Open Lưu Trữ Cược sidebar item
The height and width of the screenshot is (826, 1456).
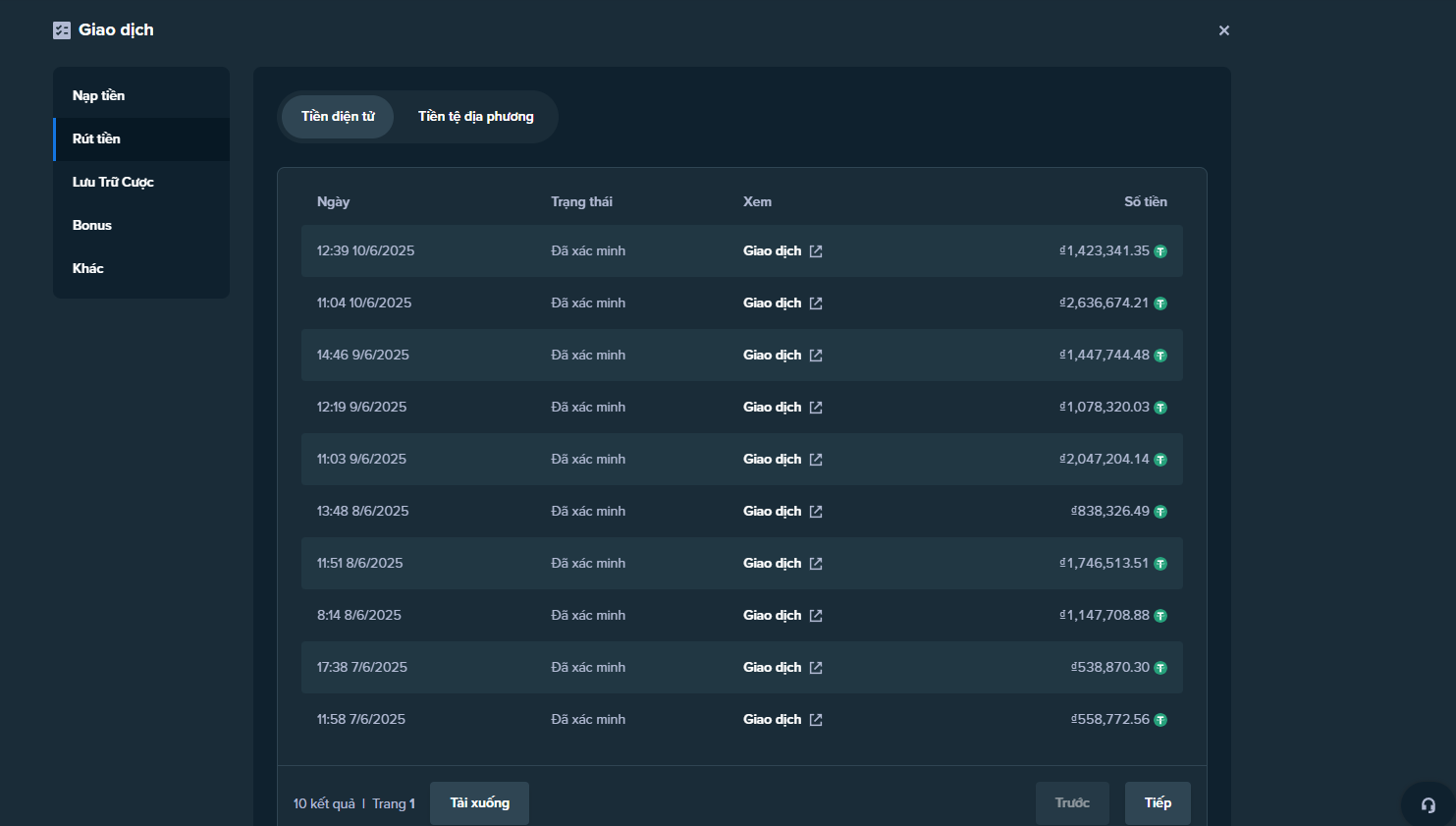(x=113, y=182)
